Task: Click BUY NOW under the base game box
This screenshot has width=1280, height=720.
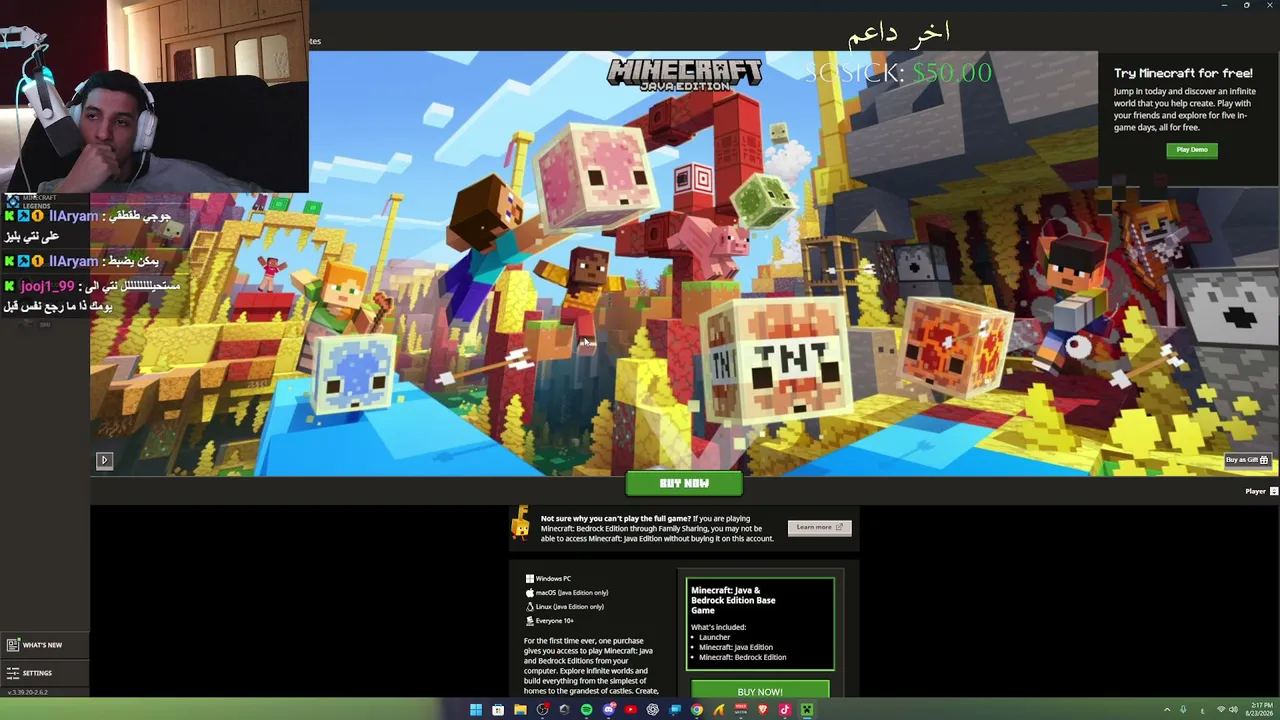Action: 760,691
